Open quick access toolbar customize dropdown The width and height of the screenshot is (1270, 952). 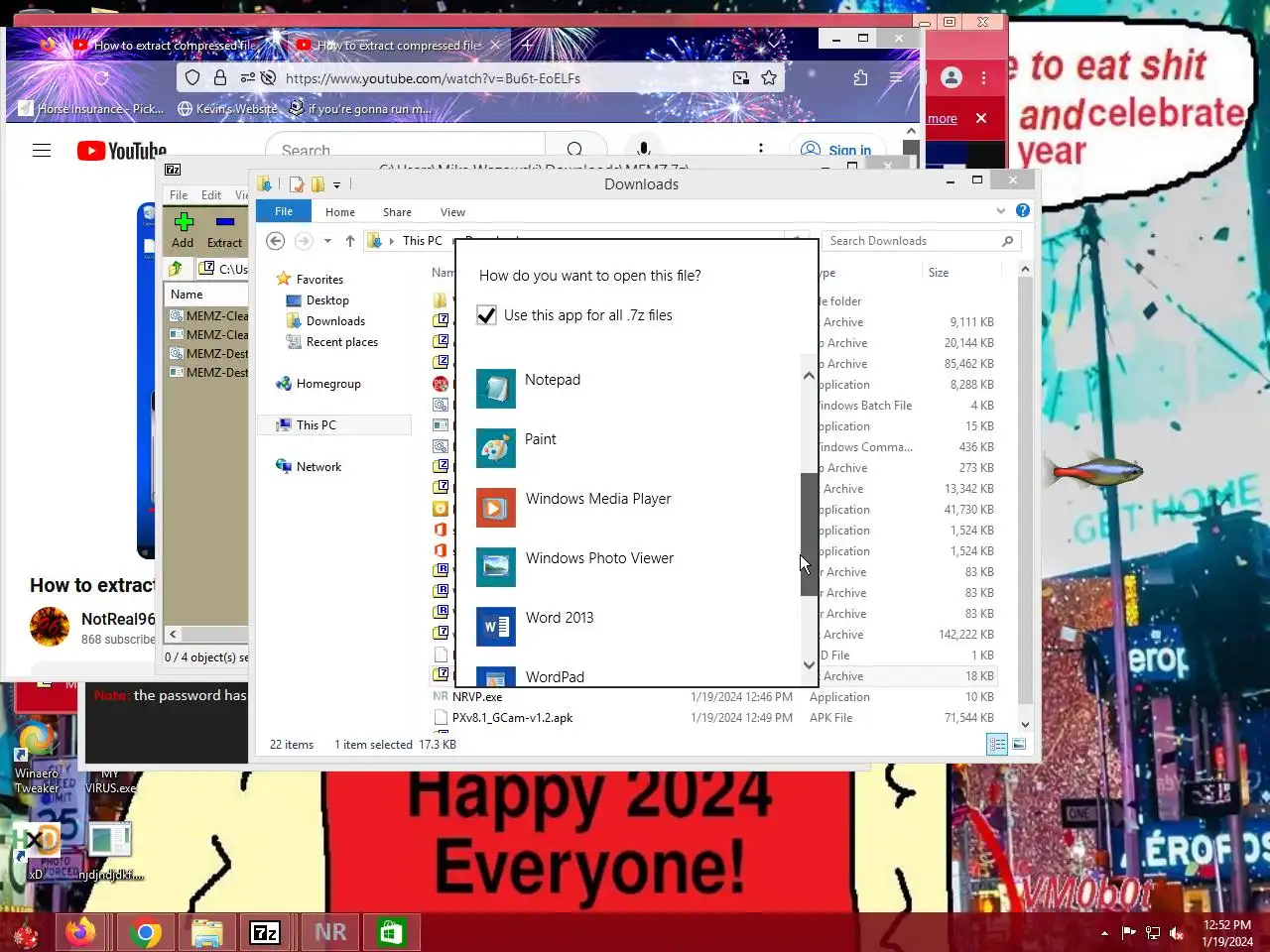click(337, 184)
